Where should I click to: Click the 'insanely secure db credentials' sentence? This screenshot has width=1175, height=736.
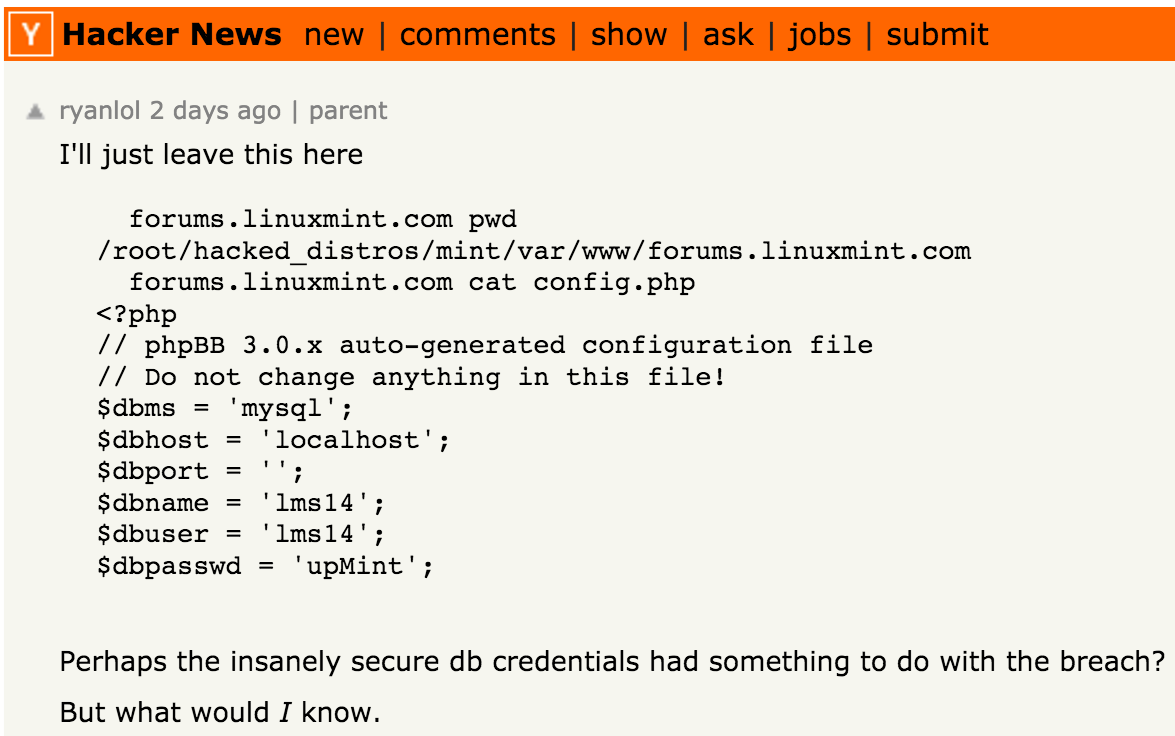[x=612, y=662]
